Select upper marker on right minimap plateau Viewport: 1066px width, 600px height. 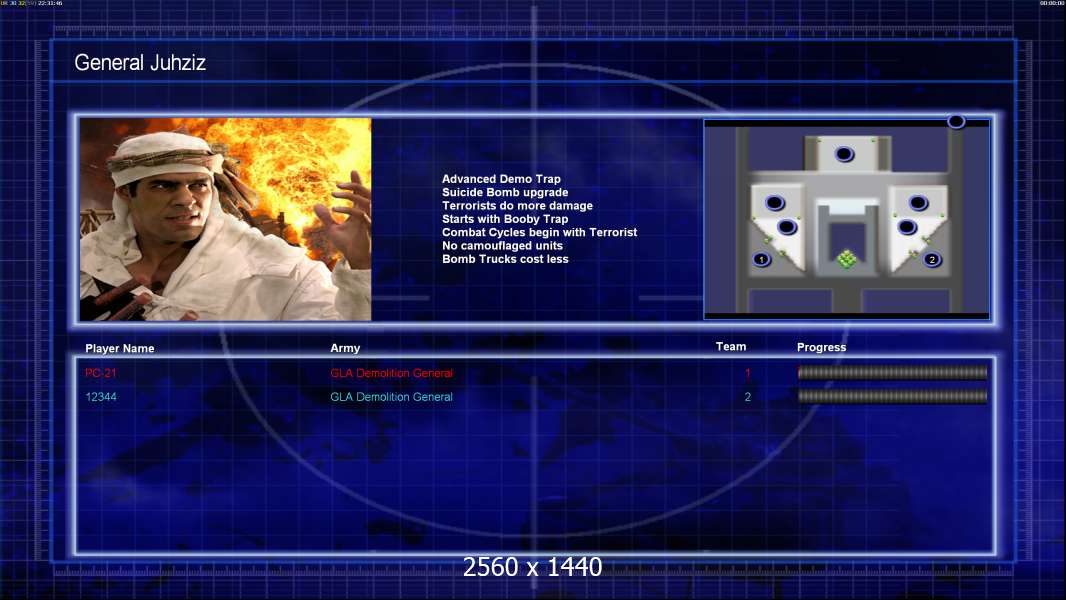[918, 202]
